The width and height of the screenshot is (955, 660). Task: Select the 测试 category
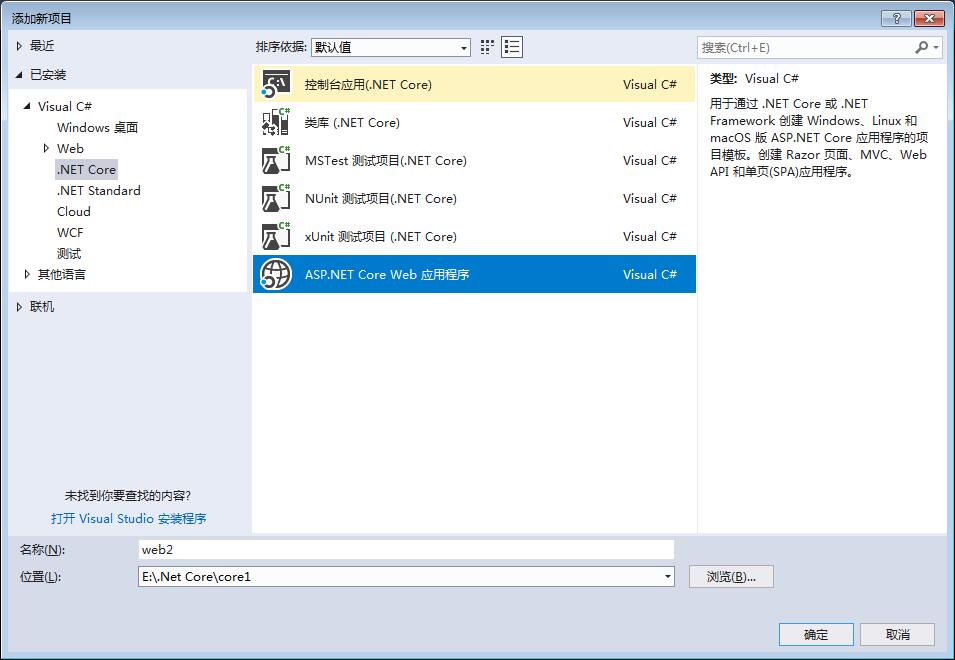click(x=69, y=253)
